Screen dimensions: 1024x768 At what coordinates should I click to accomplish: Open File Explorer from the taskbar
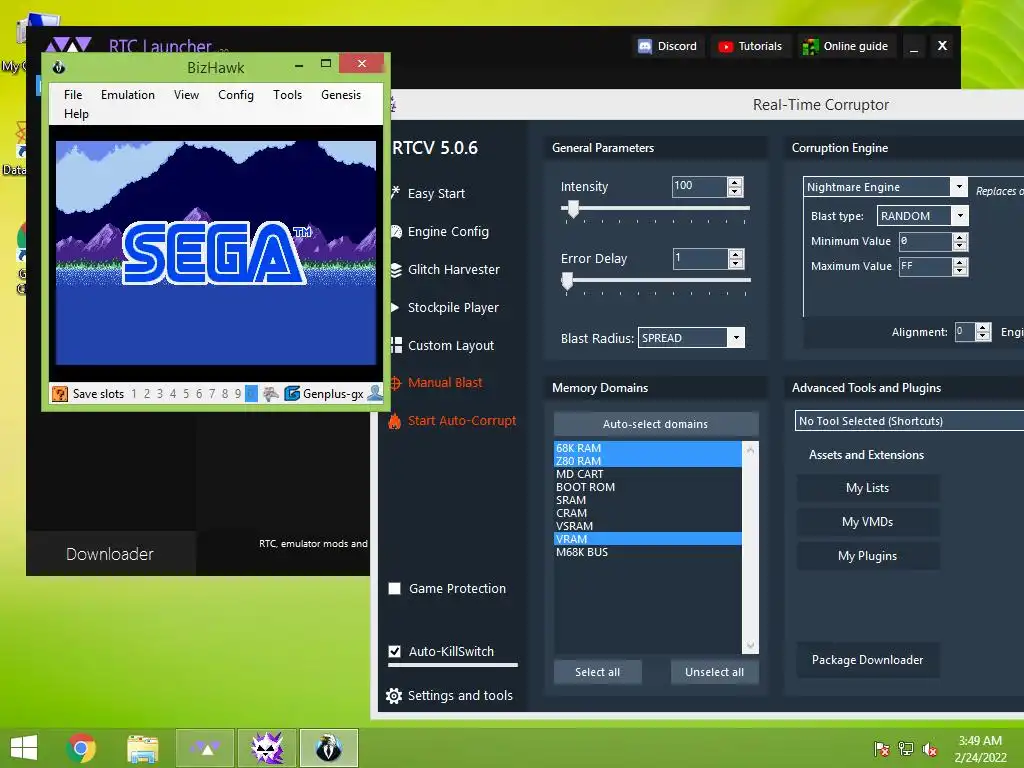click(x=142, y=748)
